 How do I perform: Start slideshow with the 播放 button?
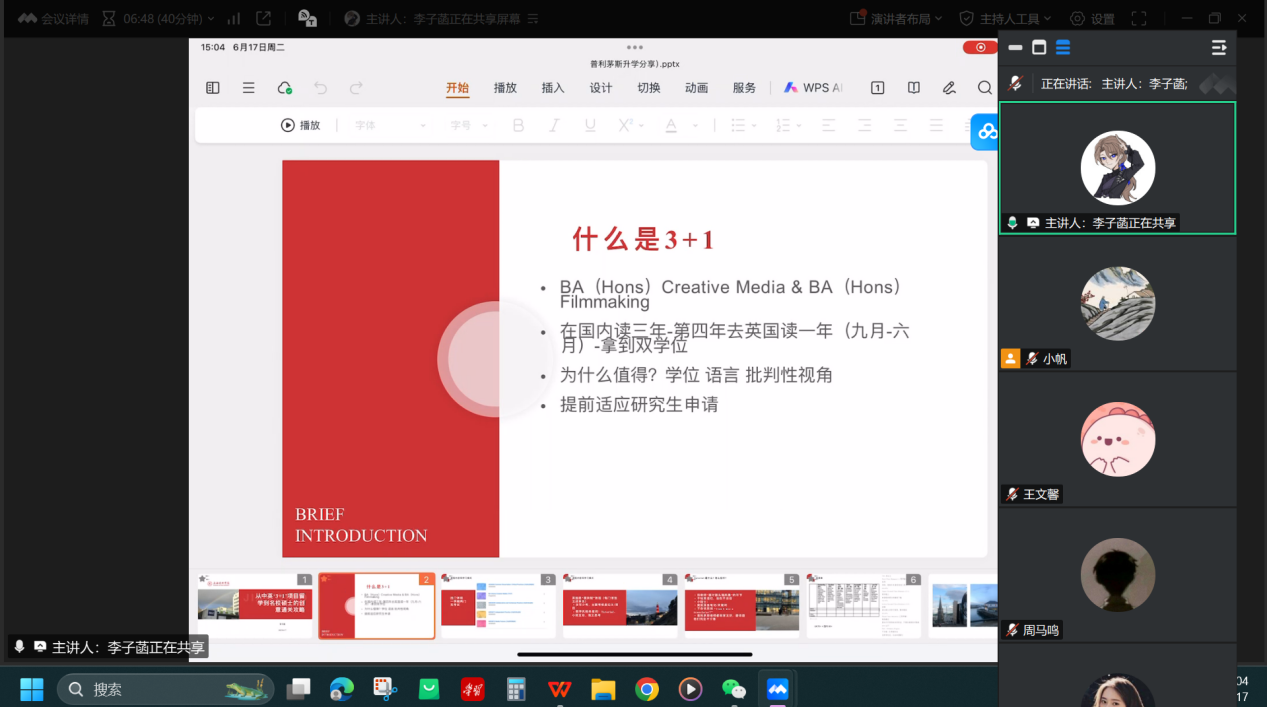coord(300,125)
